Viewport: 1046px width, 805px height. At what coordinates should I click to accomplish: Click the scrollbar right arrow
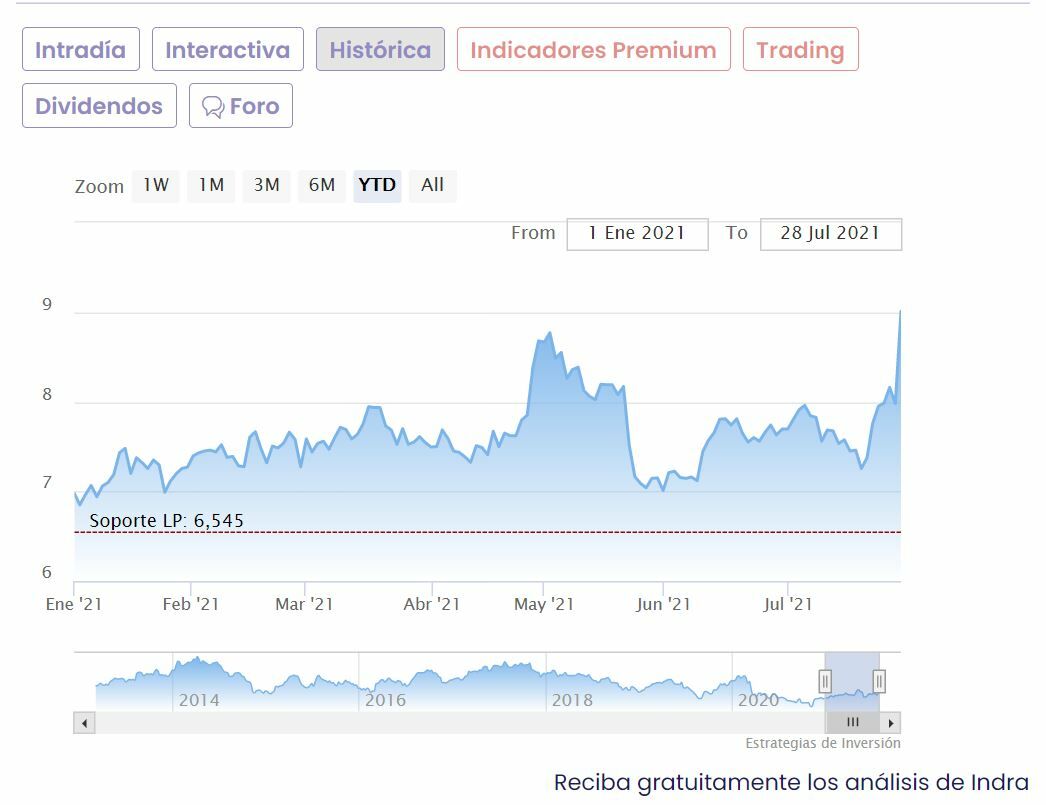[891, 722]
